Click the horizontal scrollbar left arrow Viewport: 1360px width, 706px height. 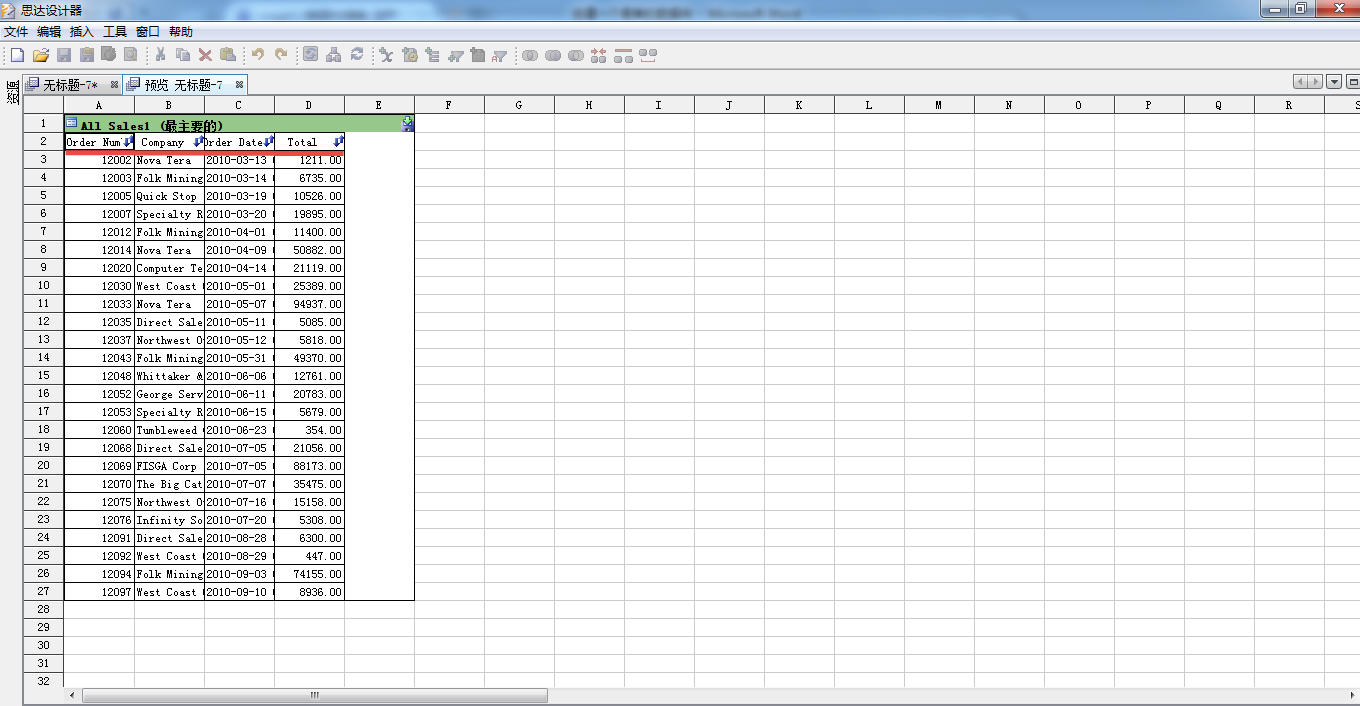coord(72,694)
